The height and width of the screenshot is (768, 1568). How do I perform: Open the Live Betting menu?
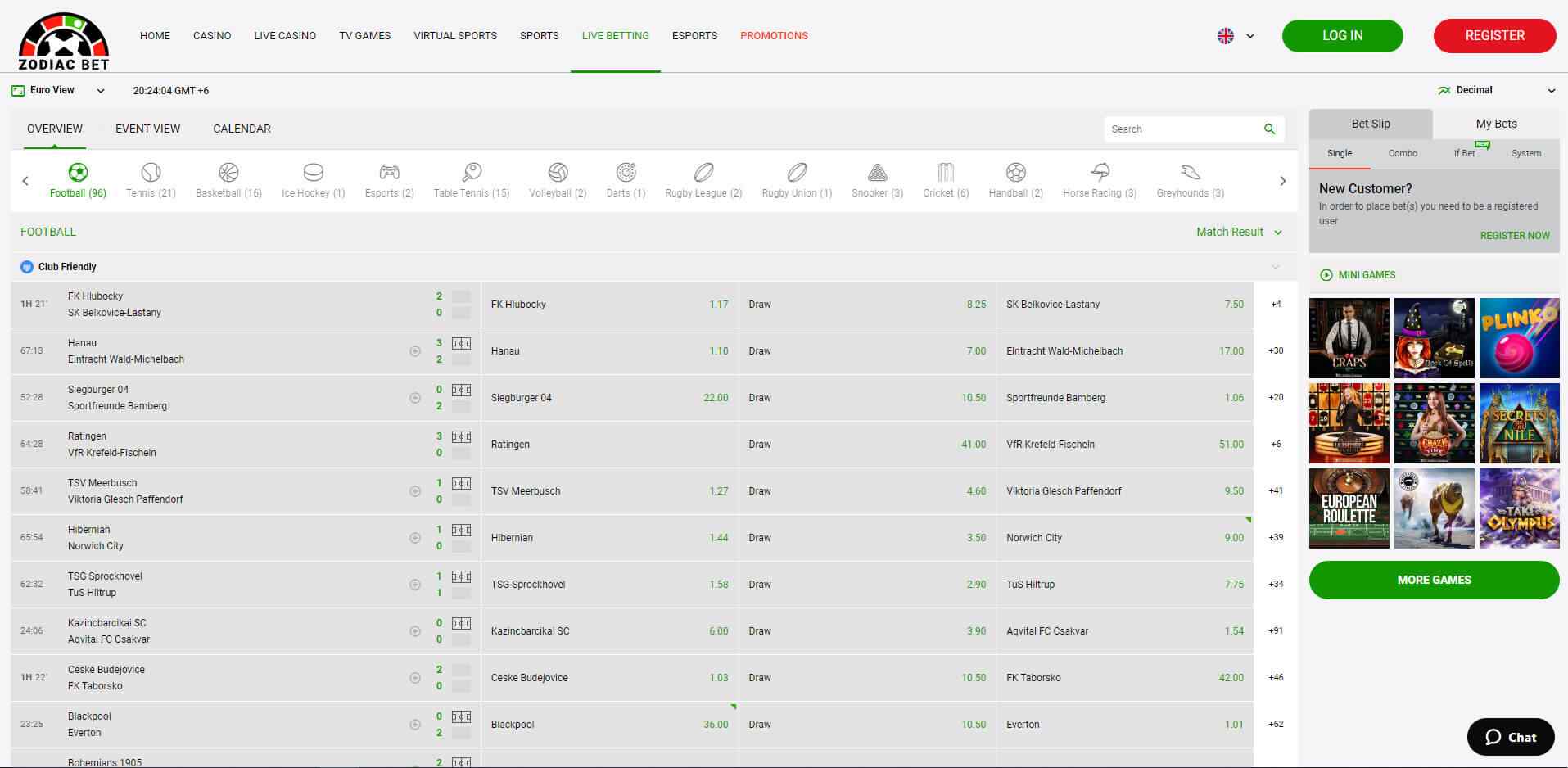pyautogui.click(x=616, y=36)
